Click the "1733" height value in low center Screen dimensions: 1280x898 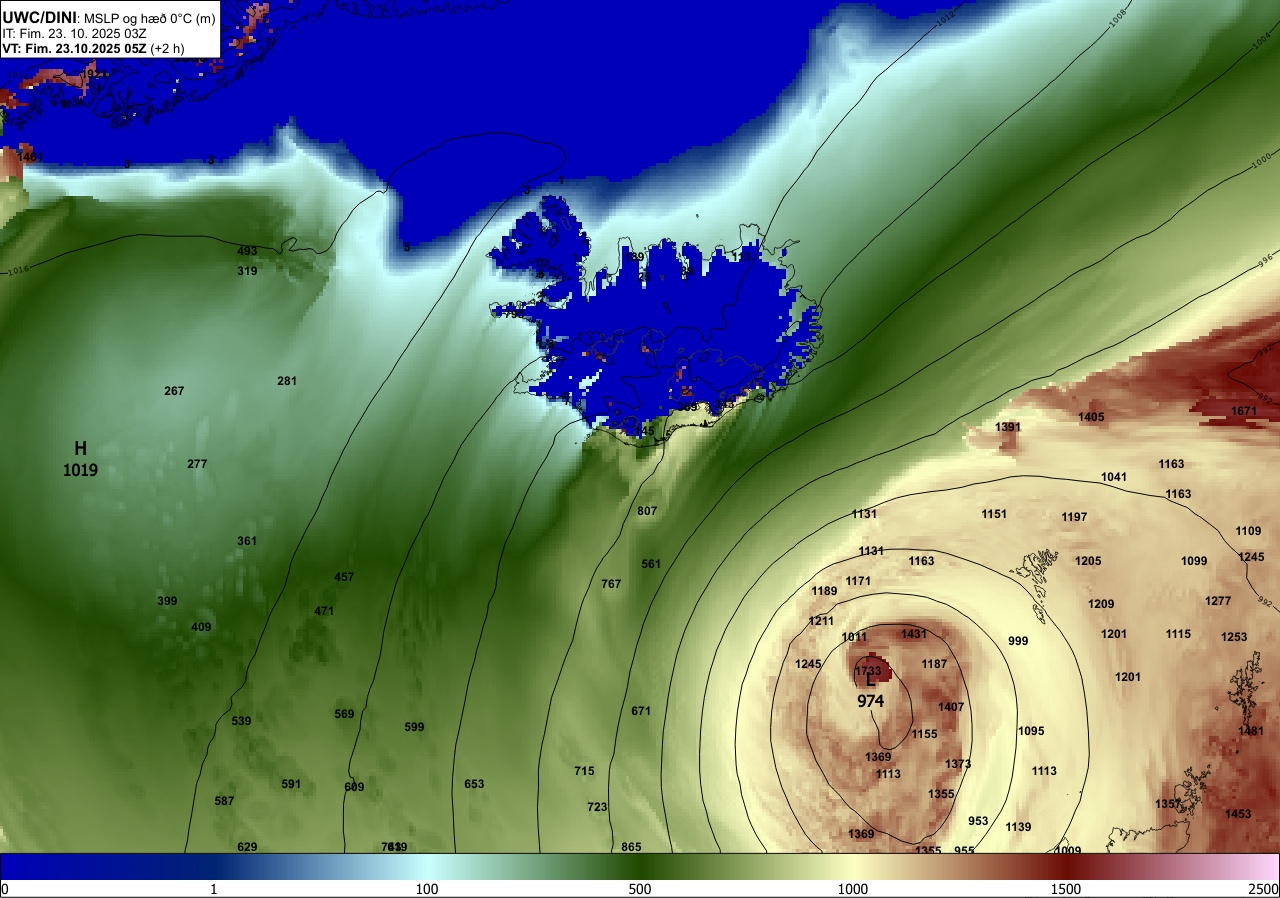[x=868, y=671]
